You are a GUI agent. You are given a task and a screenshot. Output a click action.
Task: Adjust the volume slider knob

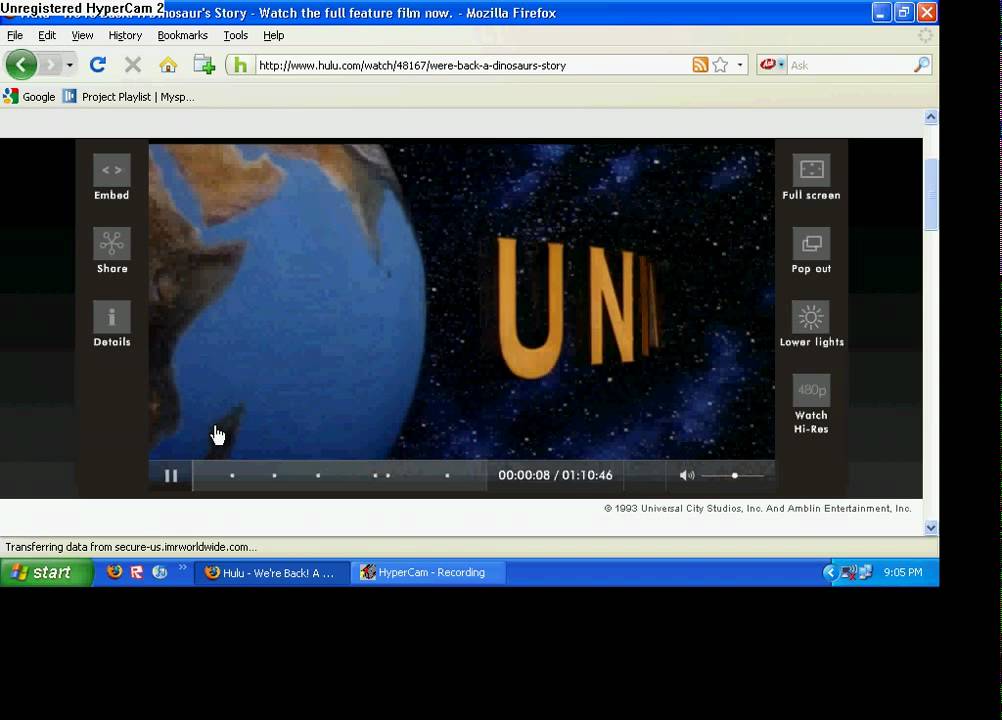tap(735, 475)
